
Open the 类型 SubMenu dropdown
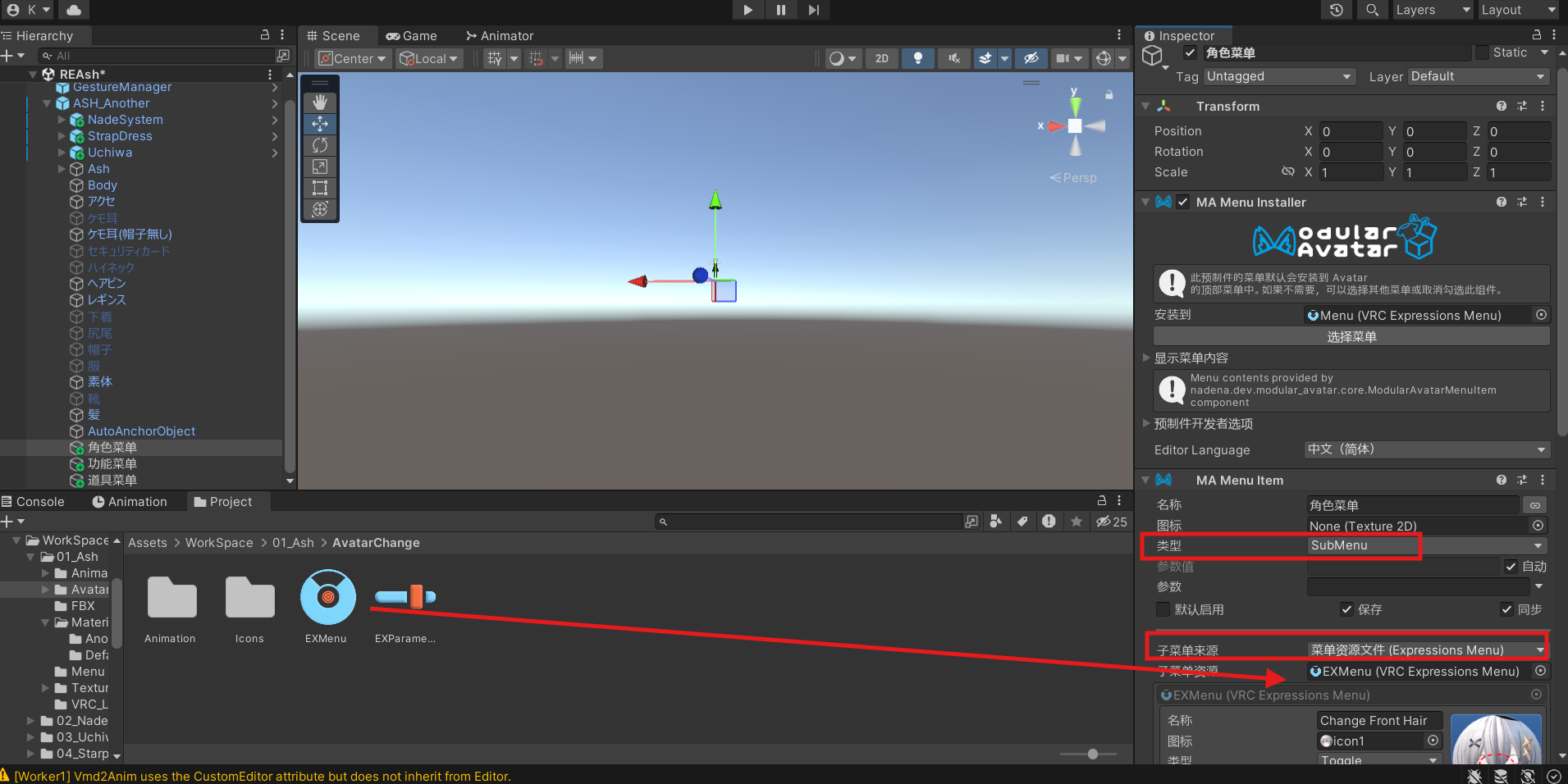(x=1425, y=545)
